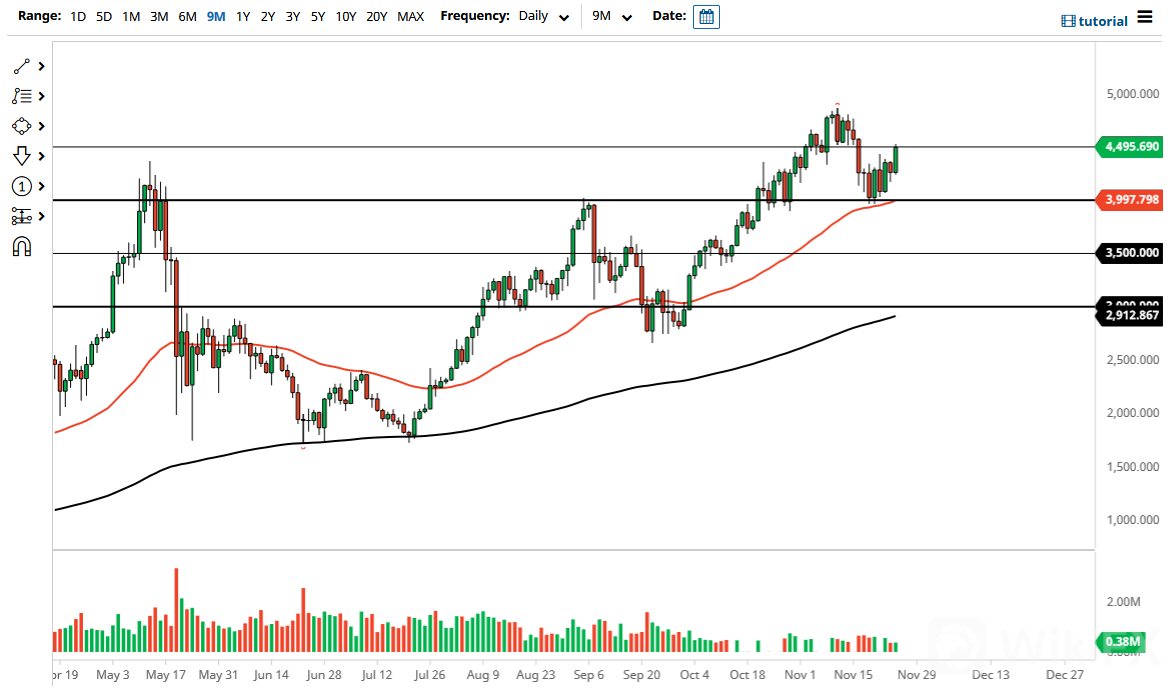The image size is (1172, 696).
Task: Expand the line tool submenu arrow
Action: point(42,66)
